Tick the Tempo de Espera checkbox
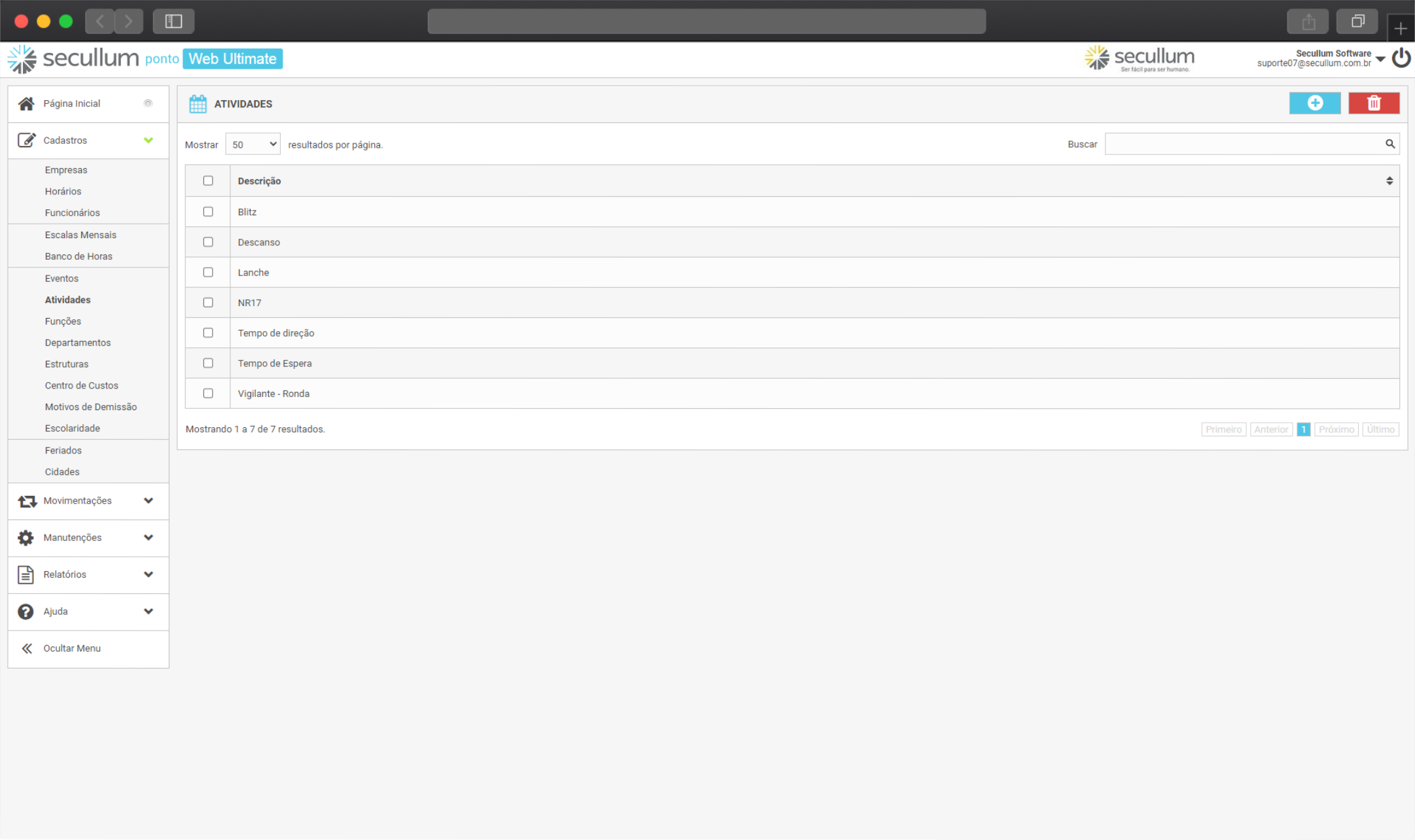Screen dimensions: 1415x840 click(x=208, y=363)
